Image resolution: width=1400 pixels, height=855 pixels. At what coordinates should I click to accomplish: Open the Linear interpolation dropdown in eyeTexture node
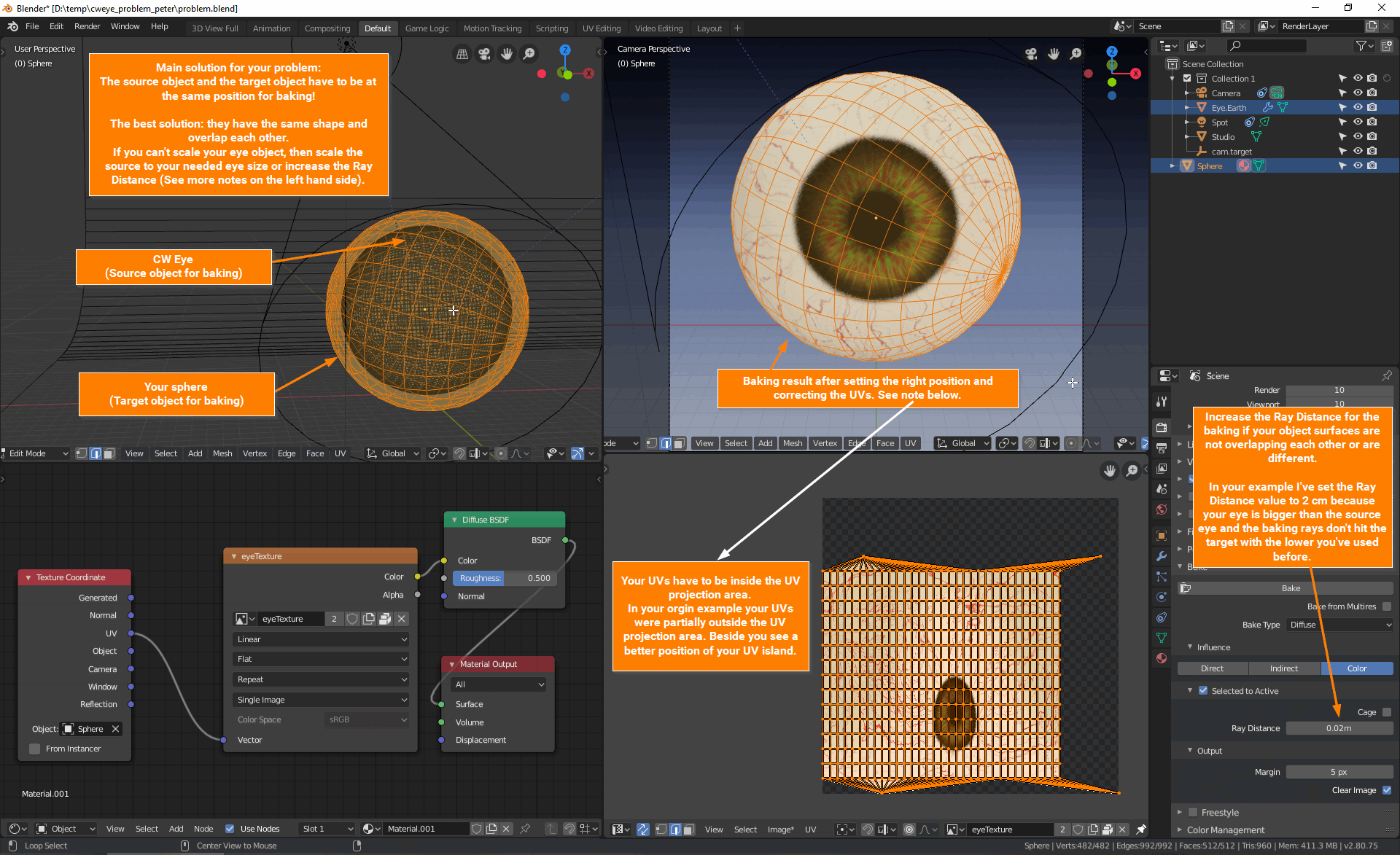coord(321,639)
